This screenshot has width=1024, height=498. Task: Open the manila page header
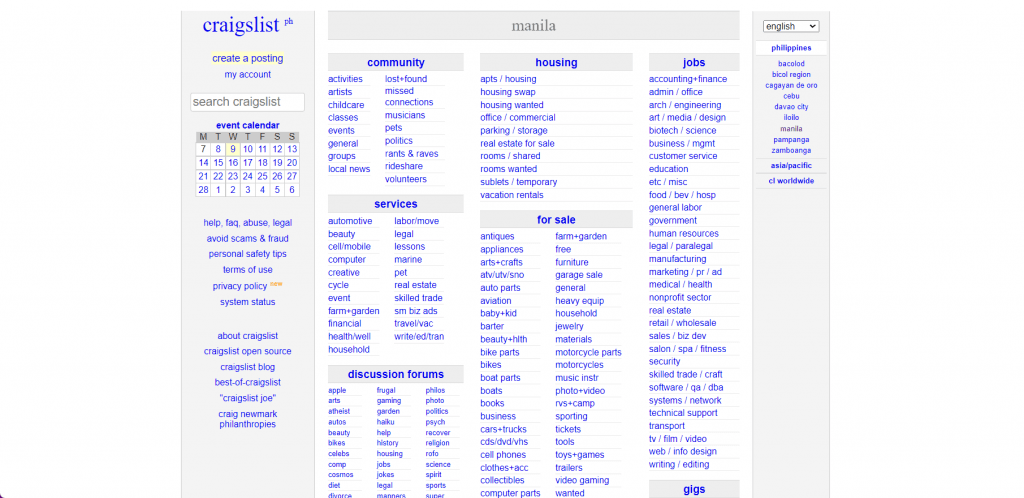click(534, 26)
